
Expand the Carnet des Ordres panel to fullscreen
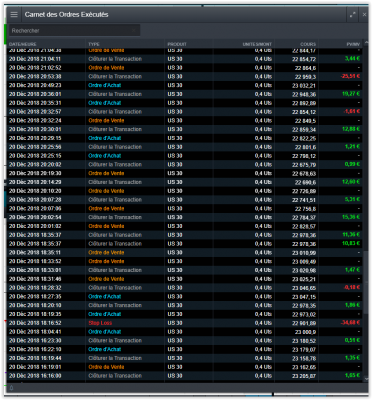(x=353, y=15)
